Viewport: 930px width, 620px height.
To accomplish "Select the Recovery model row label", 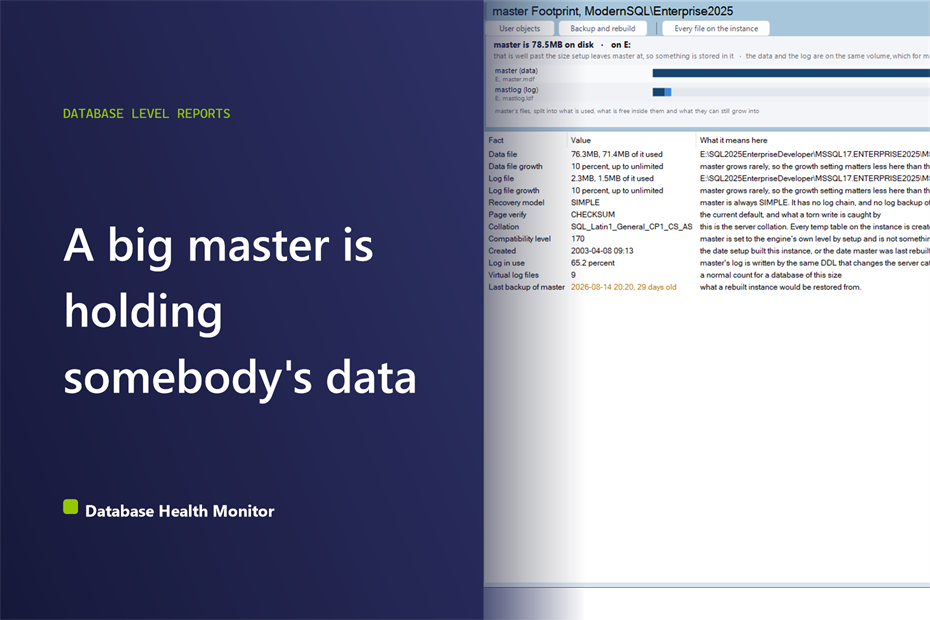I will pos(516,203).
